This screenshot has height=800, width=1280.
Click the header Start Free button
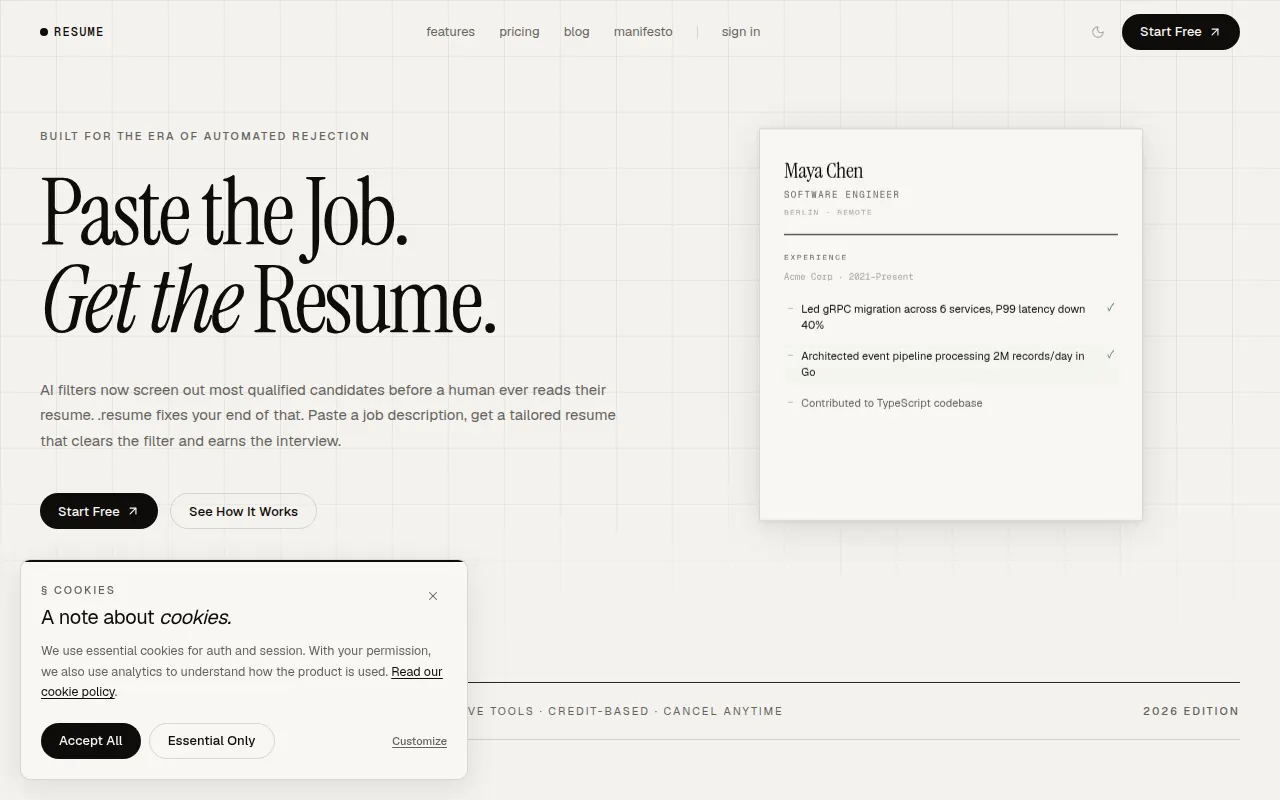[1181, 32]
